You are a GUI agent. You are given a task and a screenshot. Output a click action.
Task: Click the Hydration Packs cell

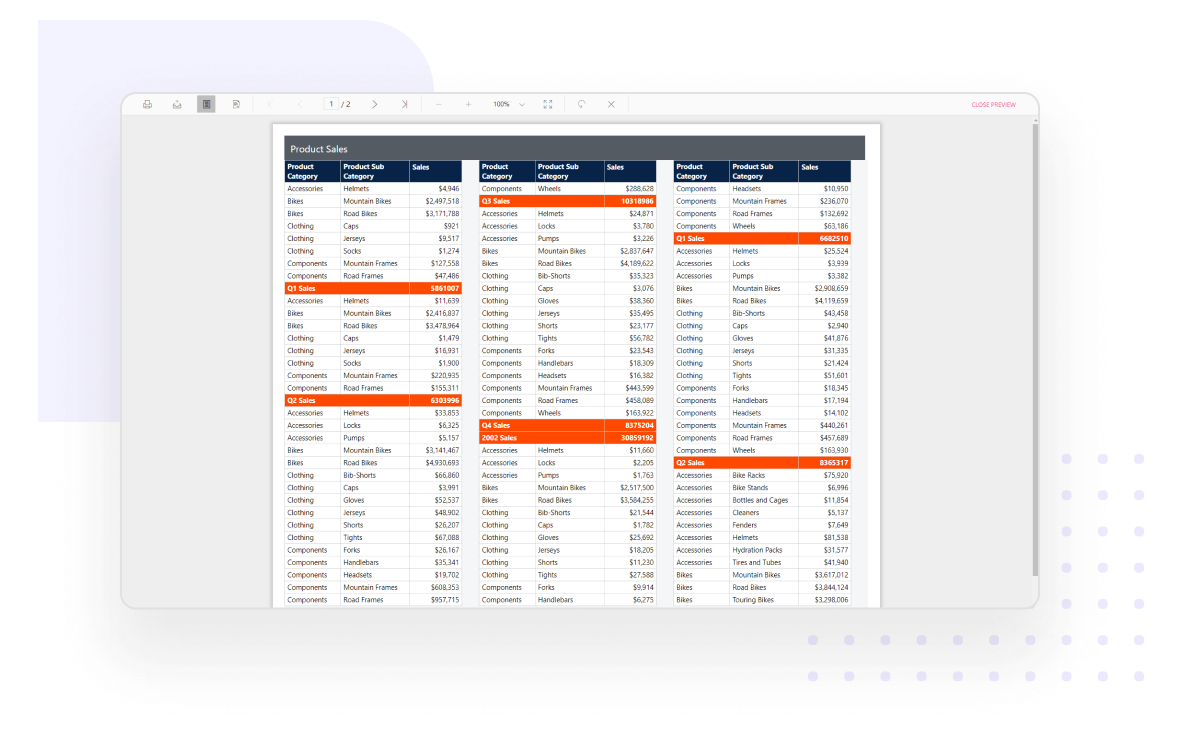coord(757,550)
